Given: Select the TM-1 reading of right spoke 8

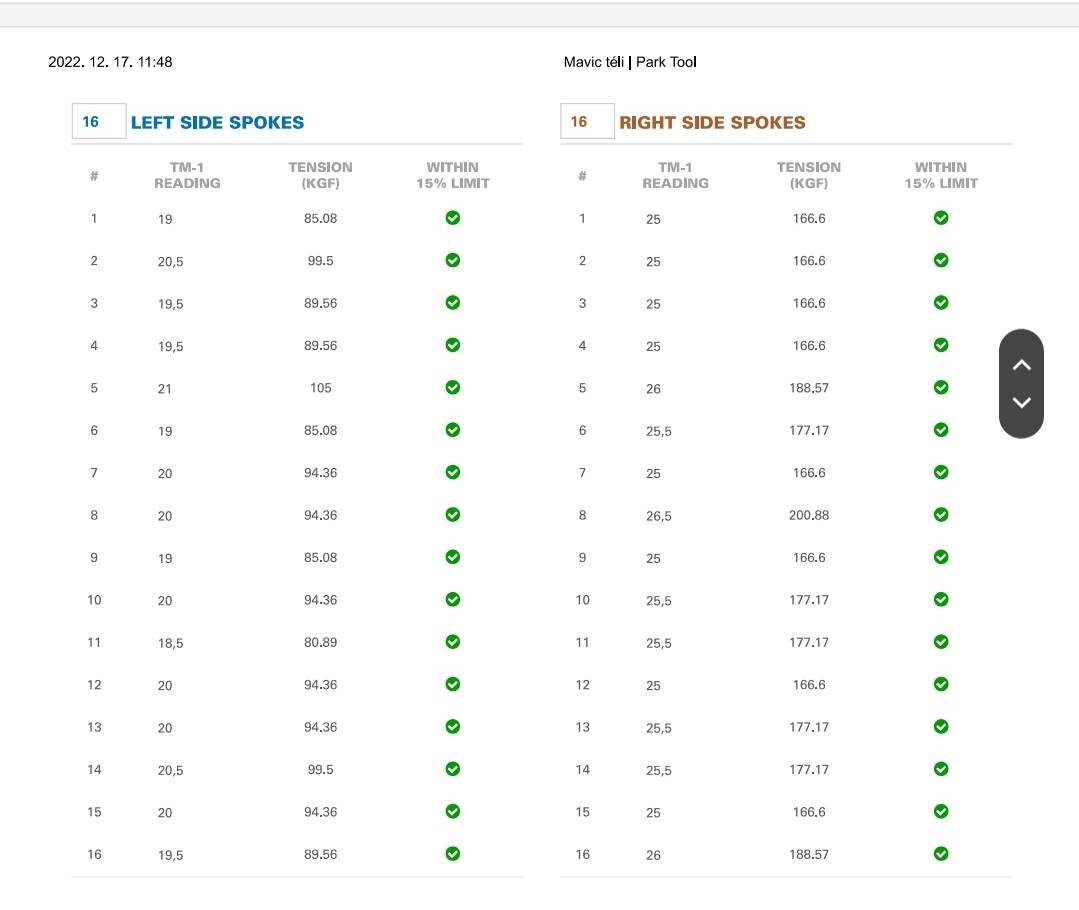Looking at the screenshot, I should tap(658, 516).
